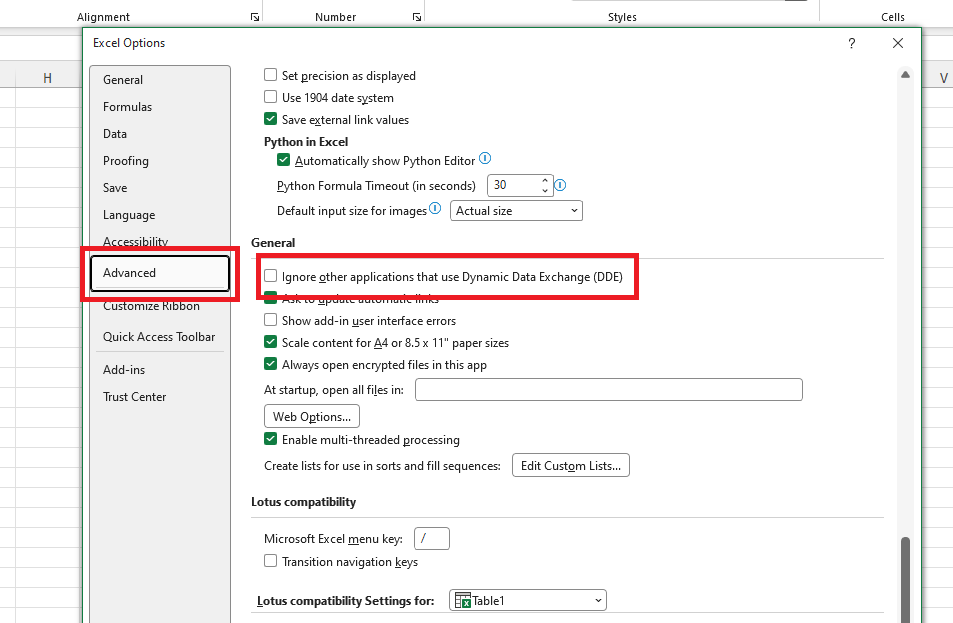
Task: Click the Excel Options vertical scrollbar thumb
Action: 905,579
